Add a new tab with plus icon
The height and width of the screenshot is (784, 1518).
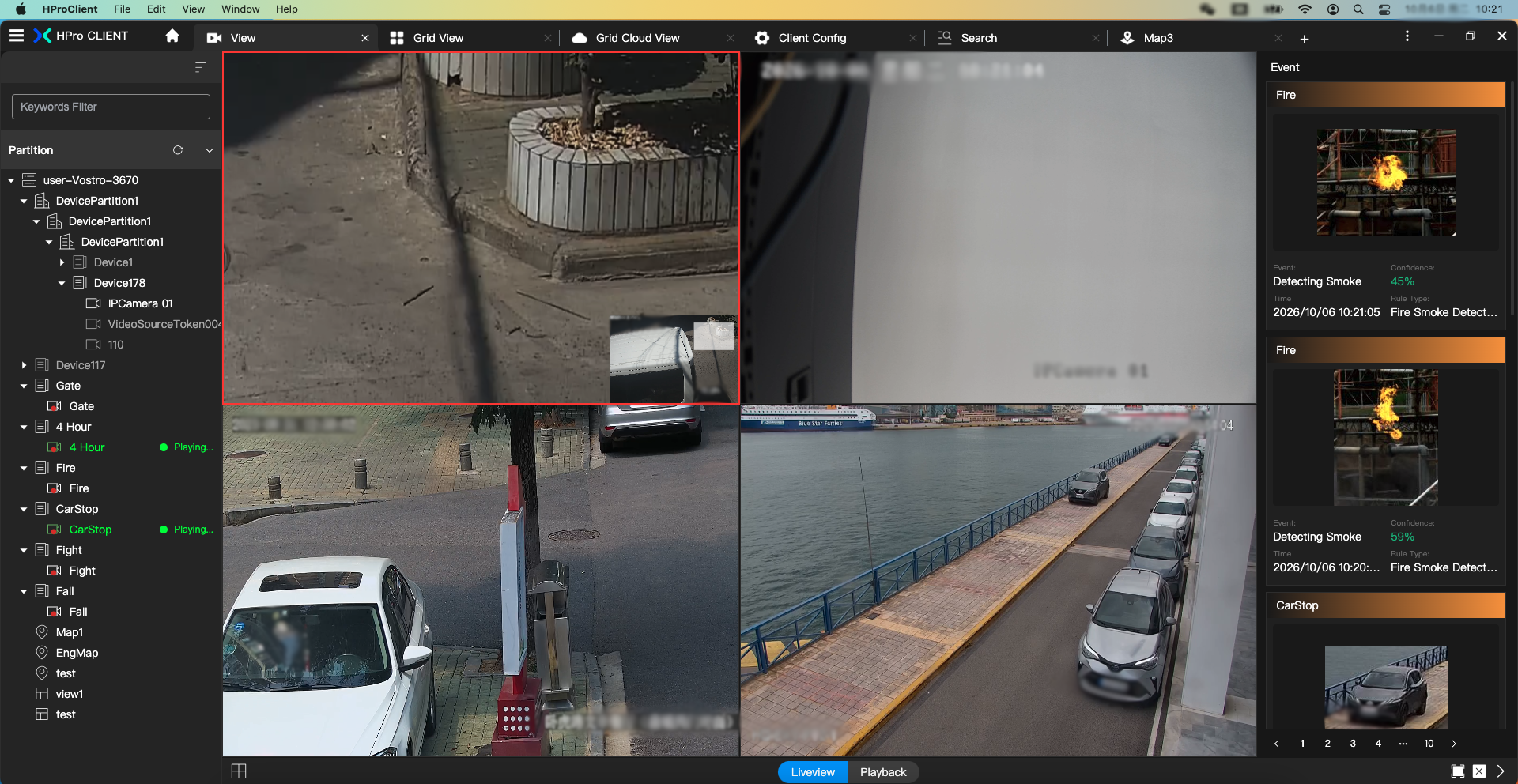pyautogui.click(x=1305, y=39)
